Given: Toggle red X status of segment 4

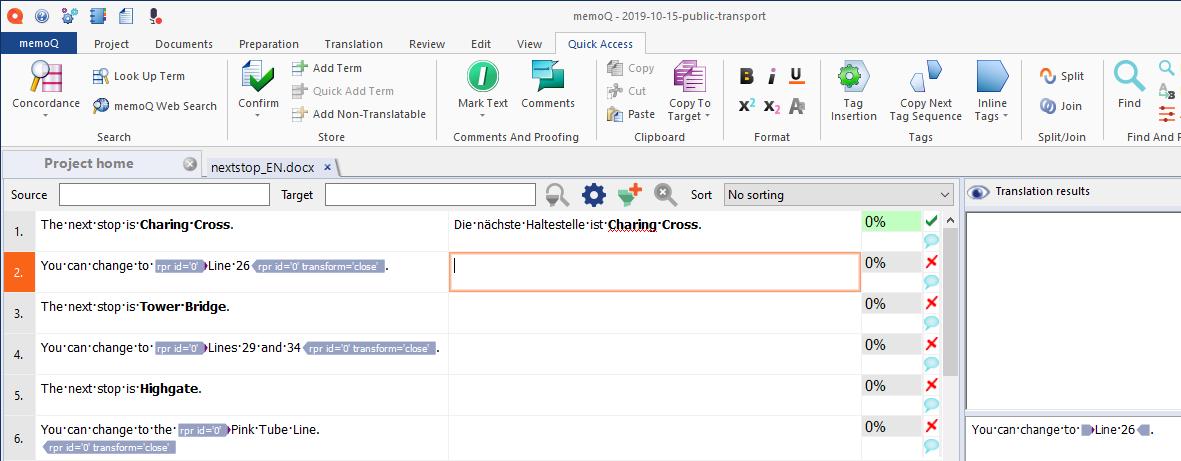Looking at the screenshot, I should coord(931,343).
